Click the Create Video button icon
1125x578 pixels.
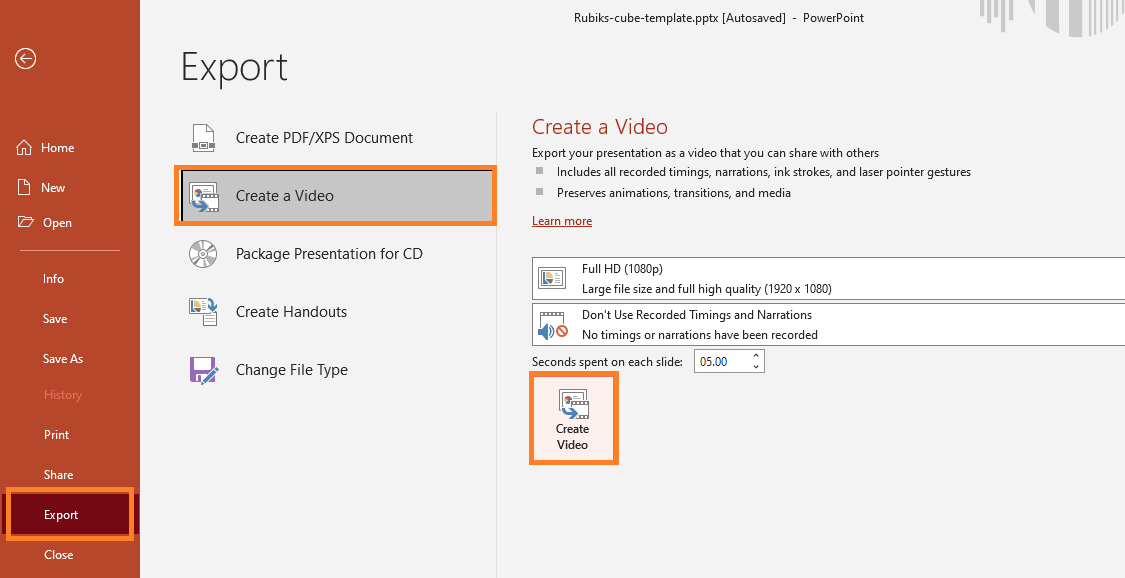[x=573, y=404]
